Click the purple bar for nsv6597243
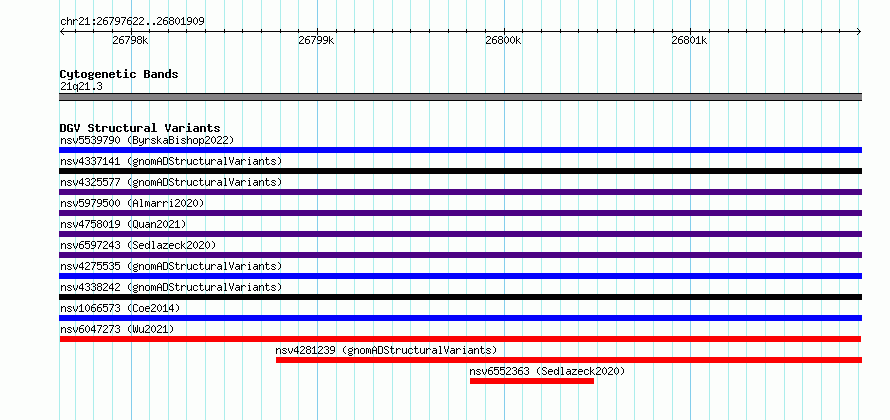Viewport: 890px width, 420px height. [460, 255]
